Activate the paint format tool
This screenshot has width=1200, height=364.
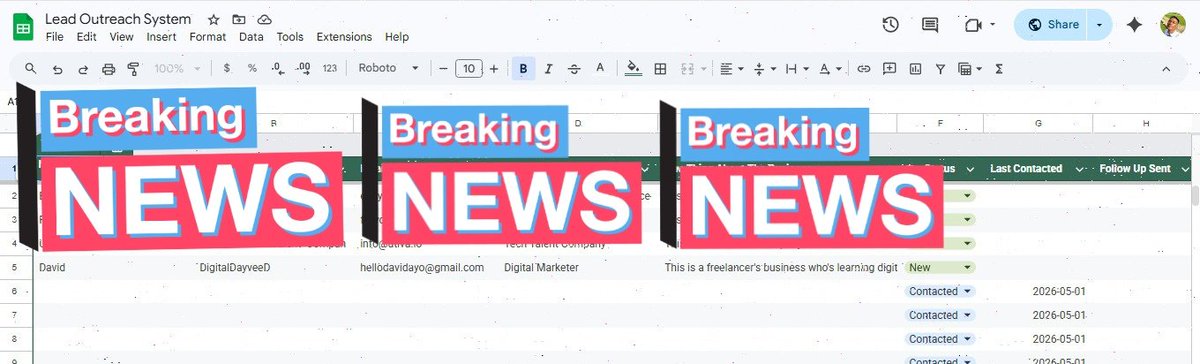pyautogui.click(x=133, y=69)
